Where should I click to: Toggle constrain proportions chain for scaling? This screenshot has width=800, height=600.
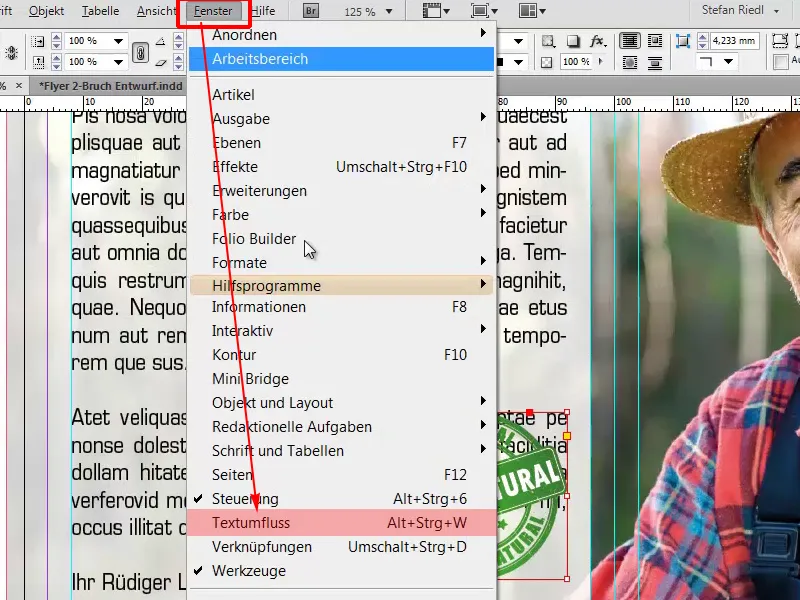coord(140,52)
